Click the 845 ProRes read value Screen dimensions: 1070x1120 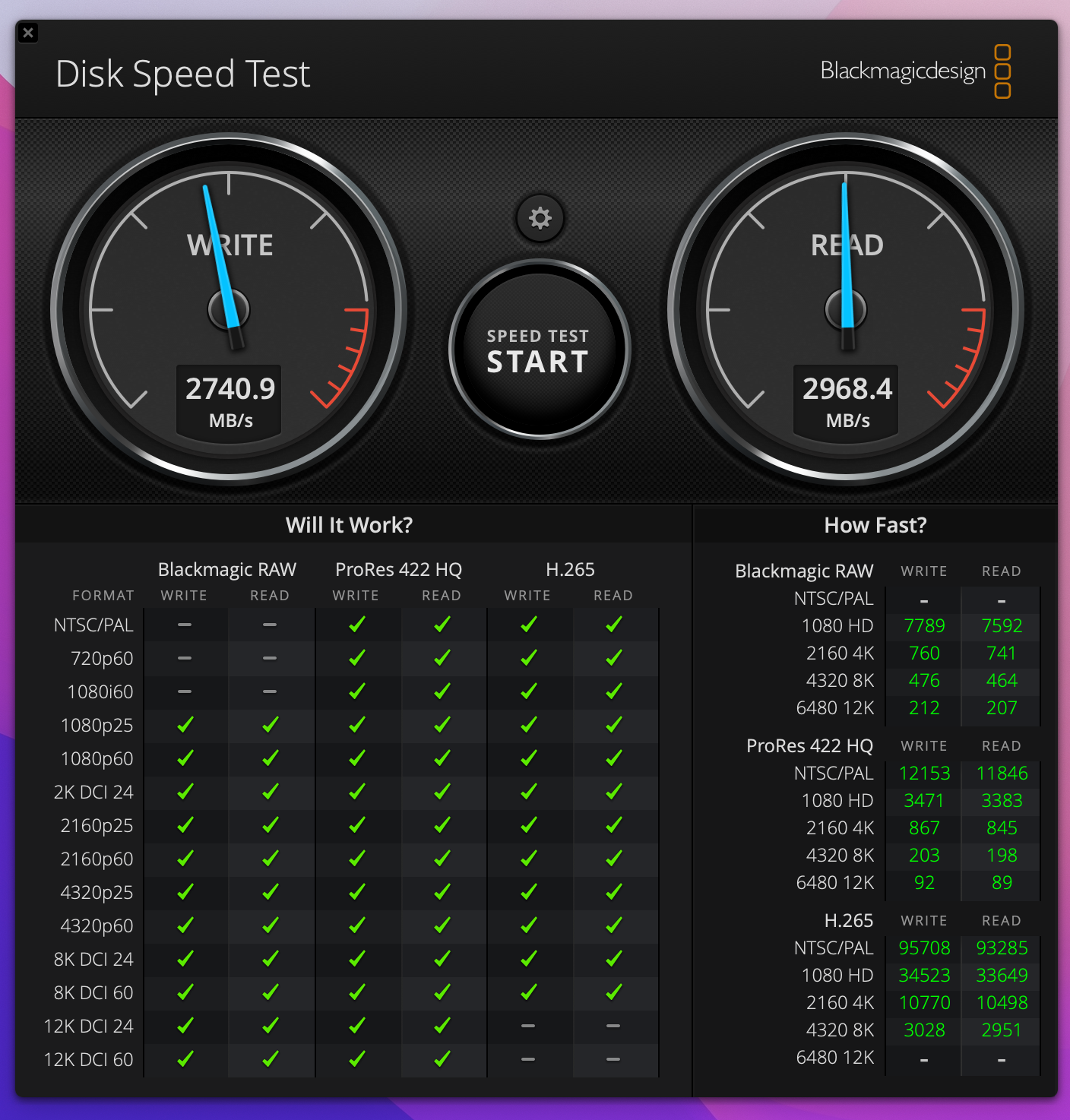pos(1002,828)
